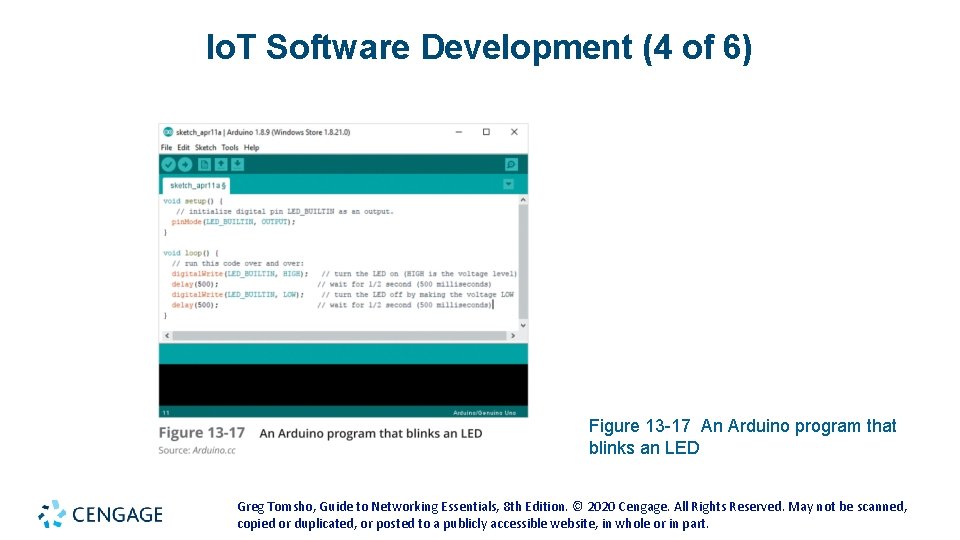Click the Cengage logo
Viewport: 960px width, 540px height.
coord(100,514)
